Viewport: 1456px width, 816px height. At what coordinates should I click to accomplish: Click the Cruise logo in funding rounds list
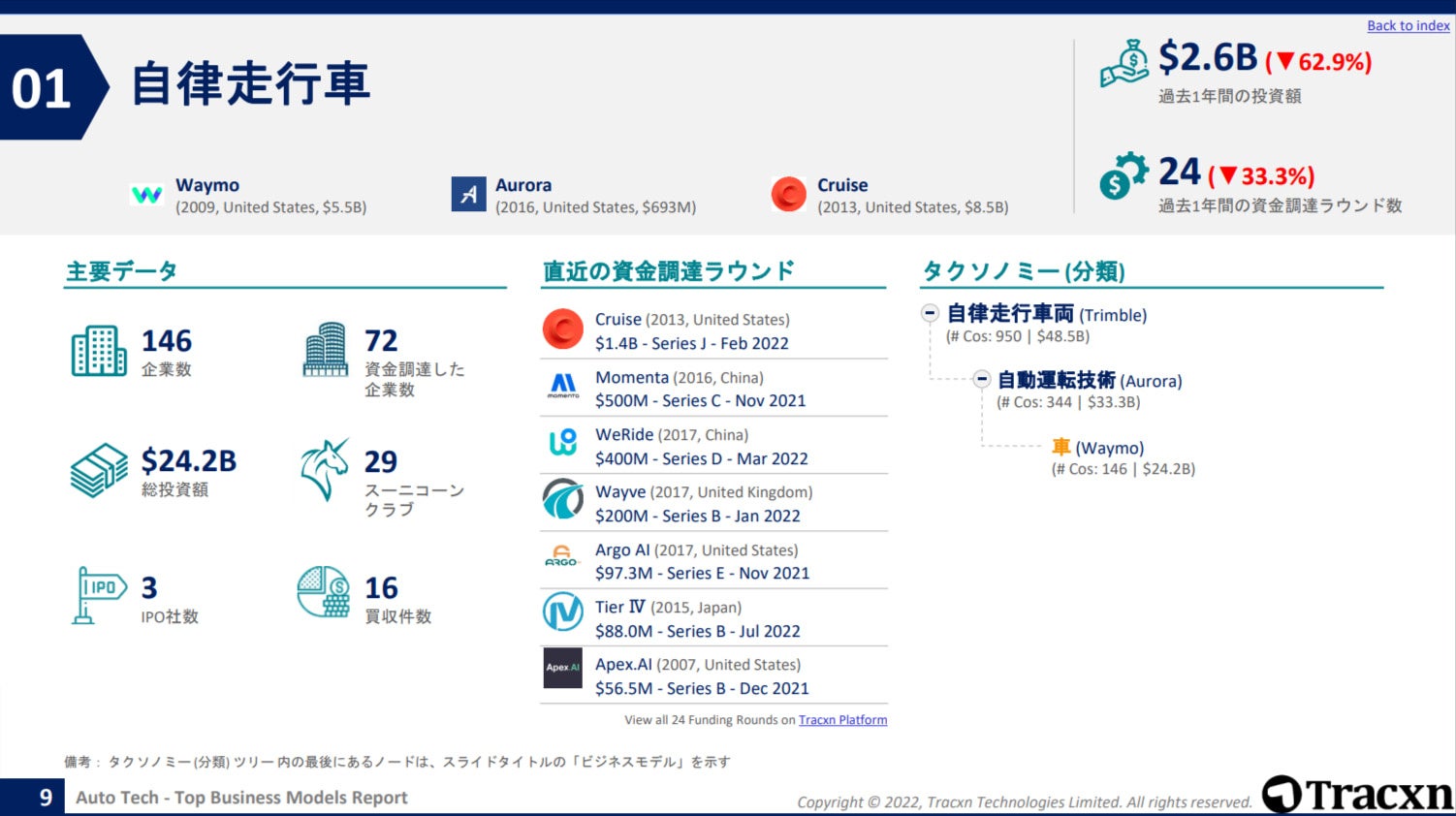click(562, 330)
